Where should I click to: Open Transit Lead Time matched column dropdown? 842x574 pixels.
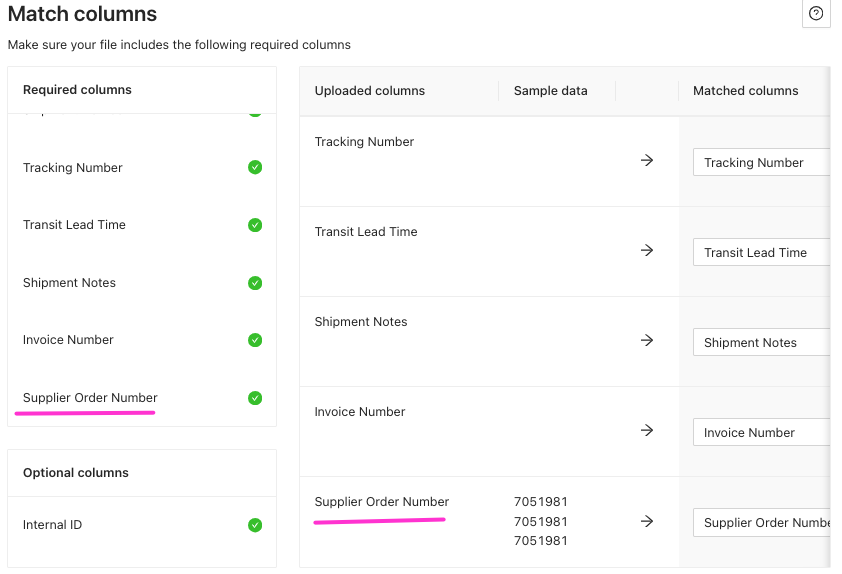point(761,252)
